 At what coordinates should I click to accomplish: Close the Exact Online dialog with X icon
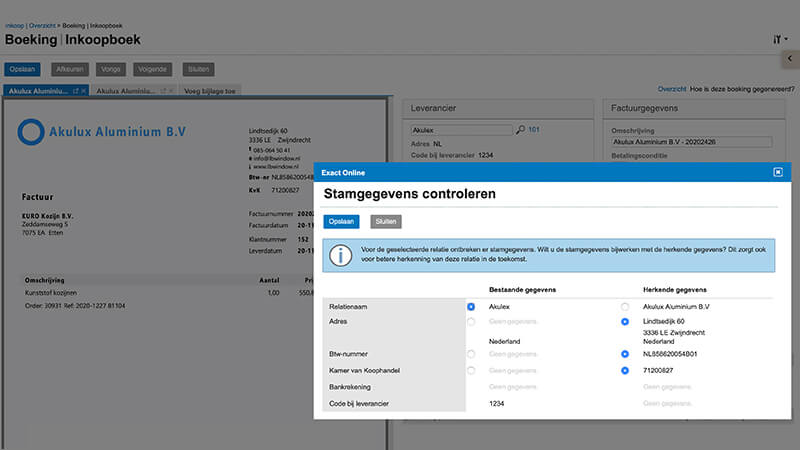click(778, 172)
